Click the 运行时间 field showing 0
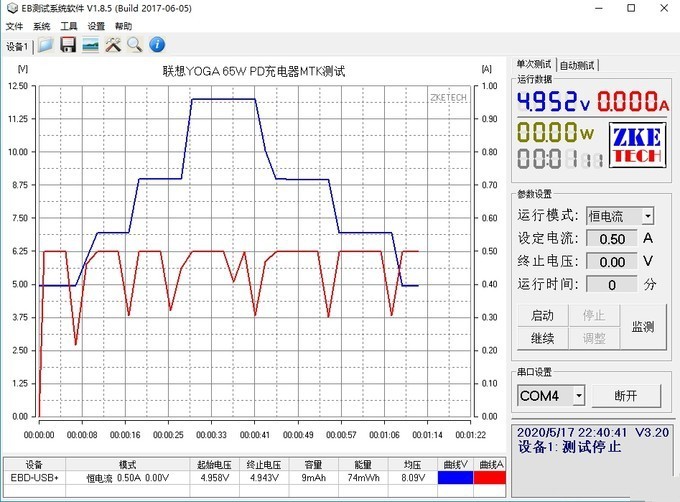The width and height of the screenshot is (680, 502). pyautogui.click(x=612, y=285)
